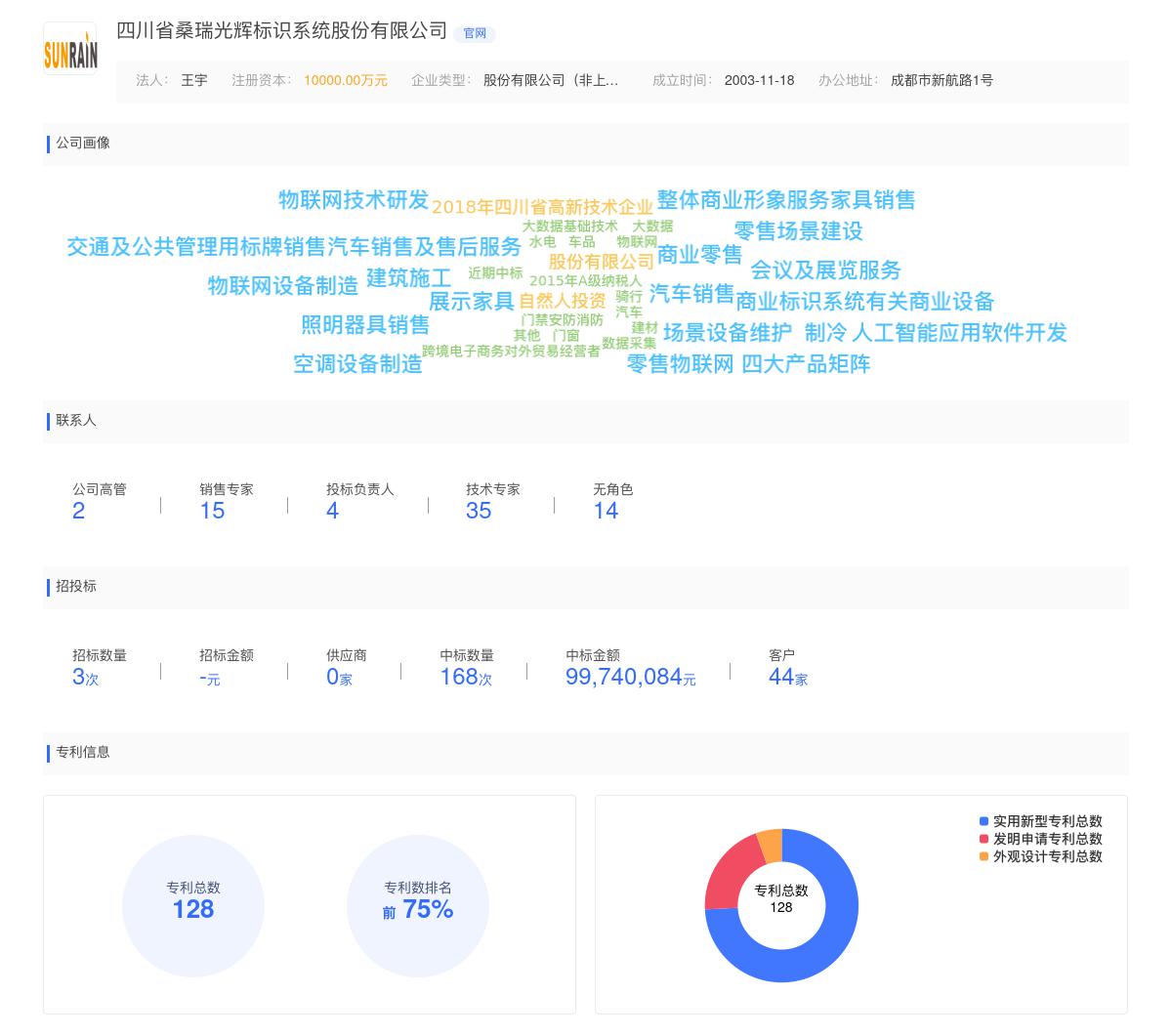
Task: Open the 官网 official website badge
Action: click(475, 33)
